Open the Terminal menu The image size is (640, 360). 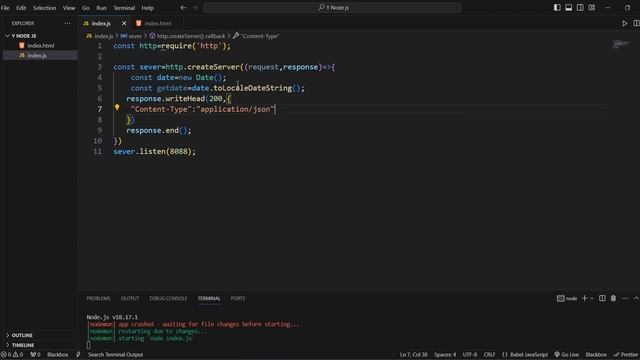point(124,8)
